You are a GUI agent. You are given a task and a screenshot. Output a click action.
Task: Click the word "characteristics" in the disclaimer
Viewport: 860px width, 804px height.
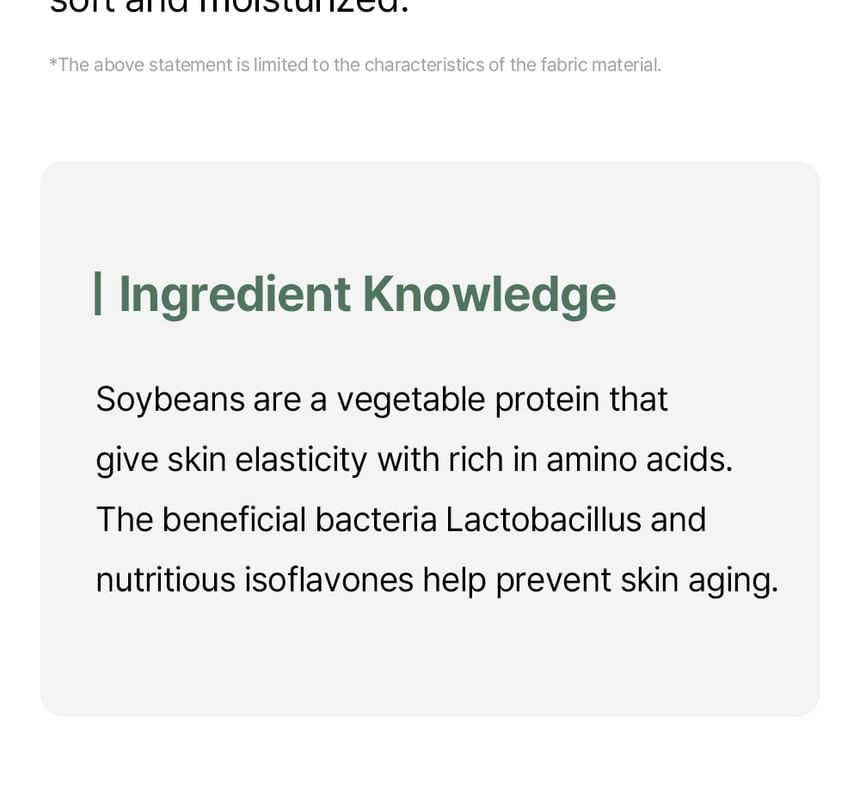(x=424, y=65)
